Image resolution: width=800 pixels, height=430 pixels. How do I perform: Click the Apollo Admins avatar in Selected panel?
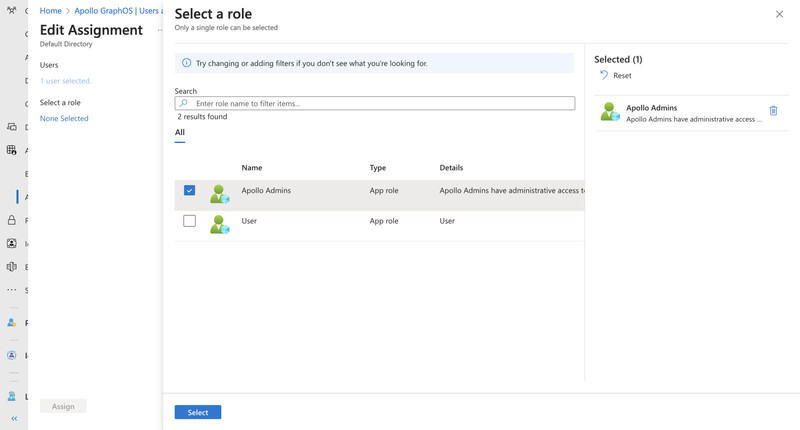pyautogui.click(x=610, y=112)
